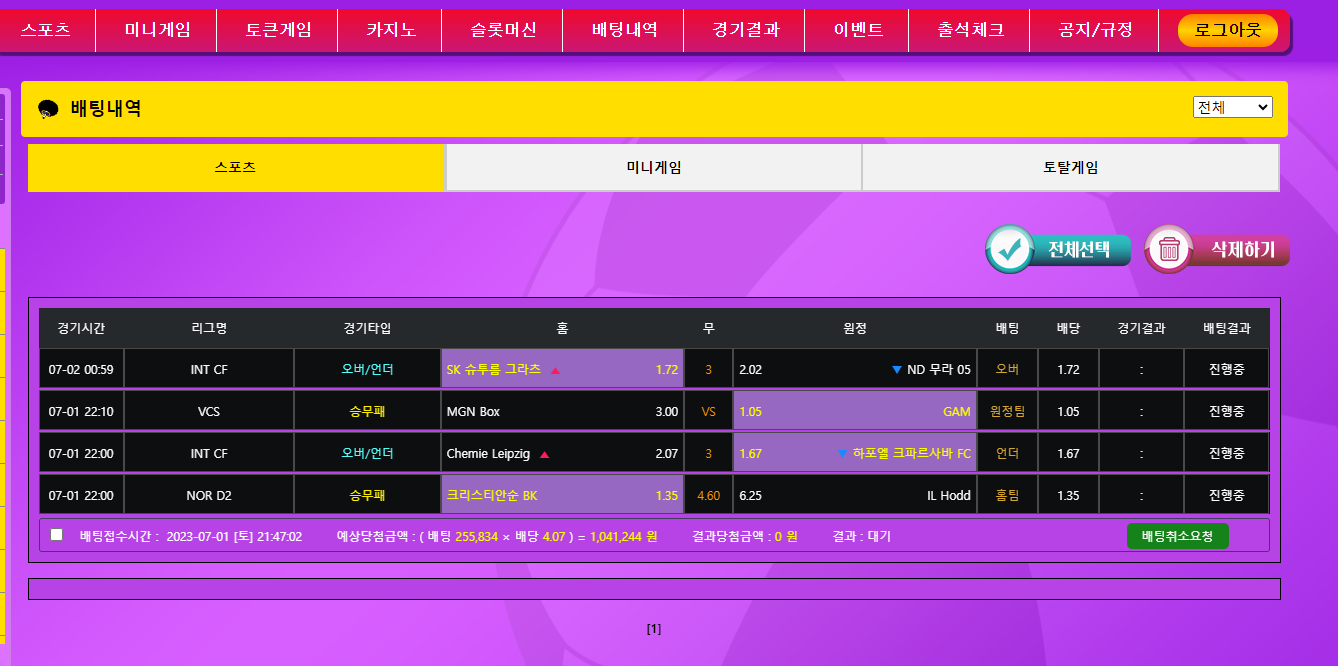1338x666 pixels.
Task: Switch to the 미니게임 history tab
Action: pyautogui.click(x=653, y=168)
